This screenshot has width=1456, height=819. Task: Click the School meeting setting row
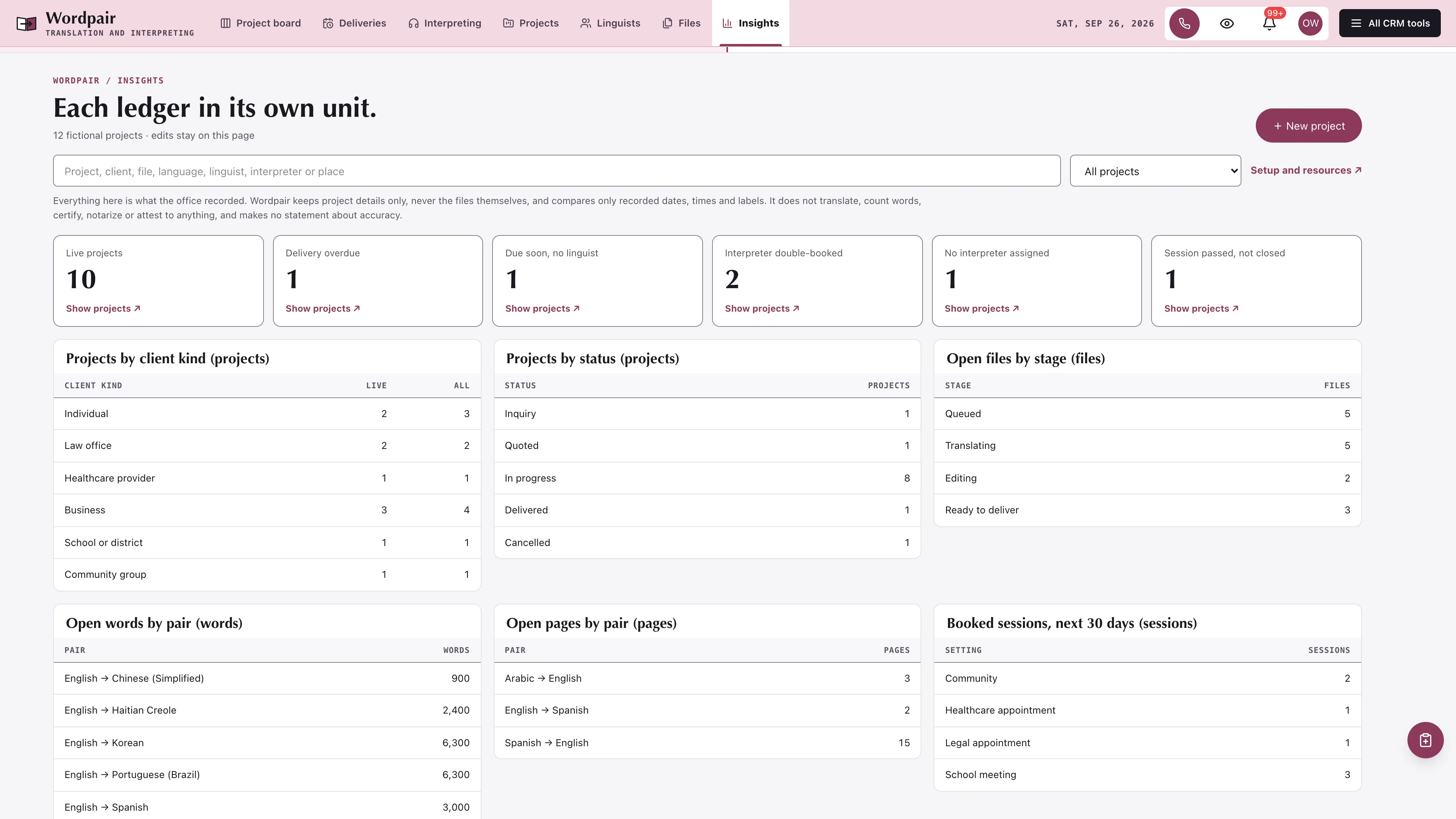[x=1147, y=775]
